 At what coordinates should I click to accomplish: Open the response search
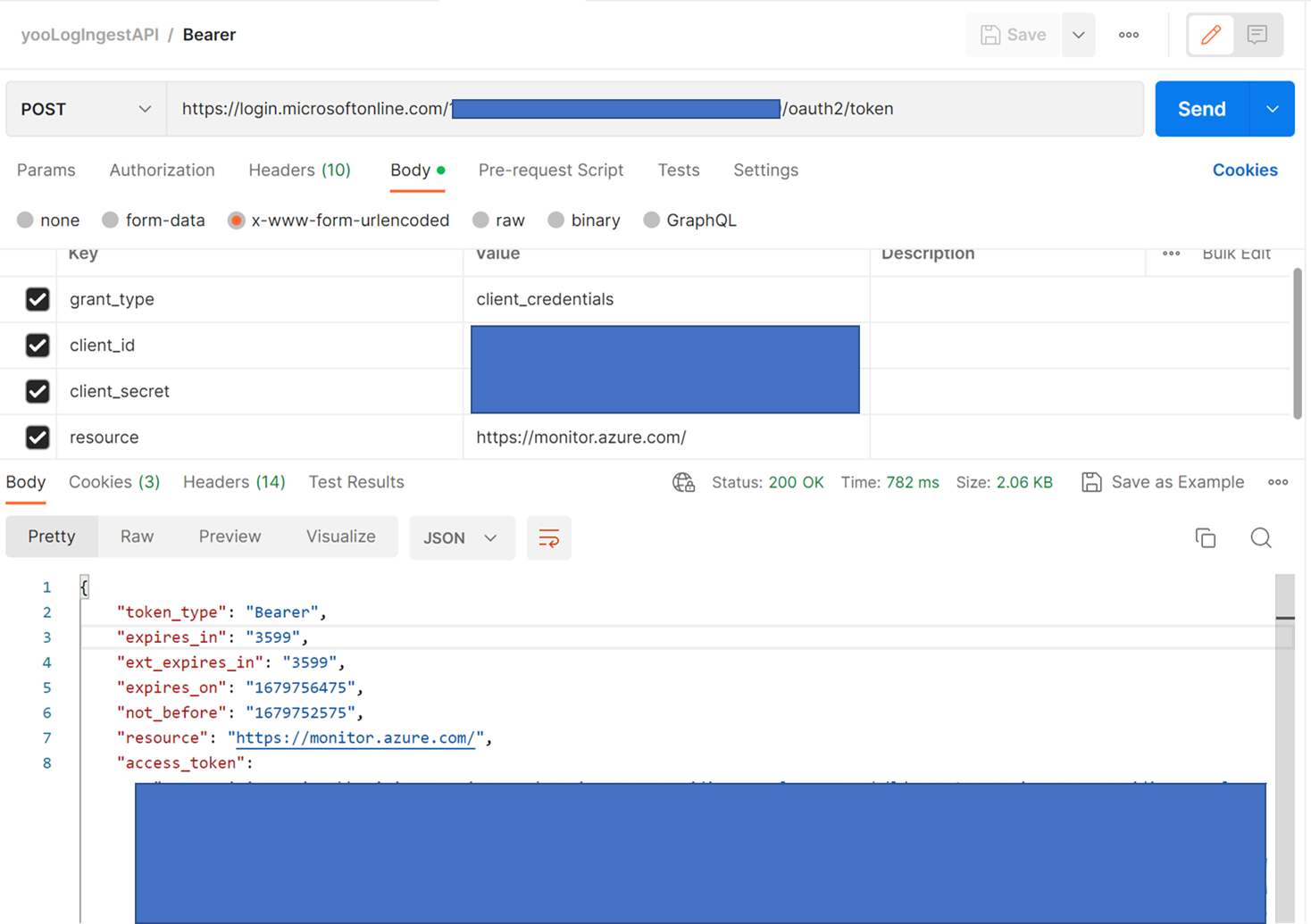[x=1260, y=537]
